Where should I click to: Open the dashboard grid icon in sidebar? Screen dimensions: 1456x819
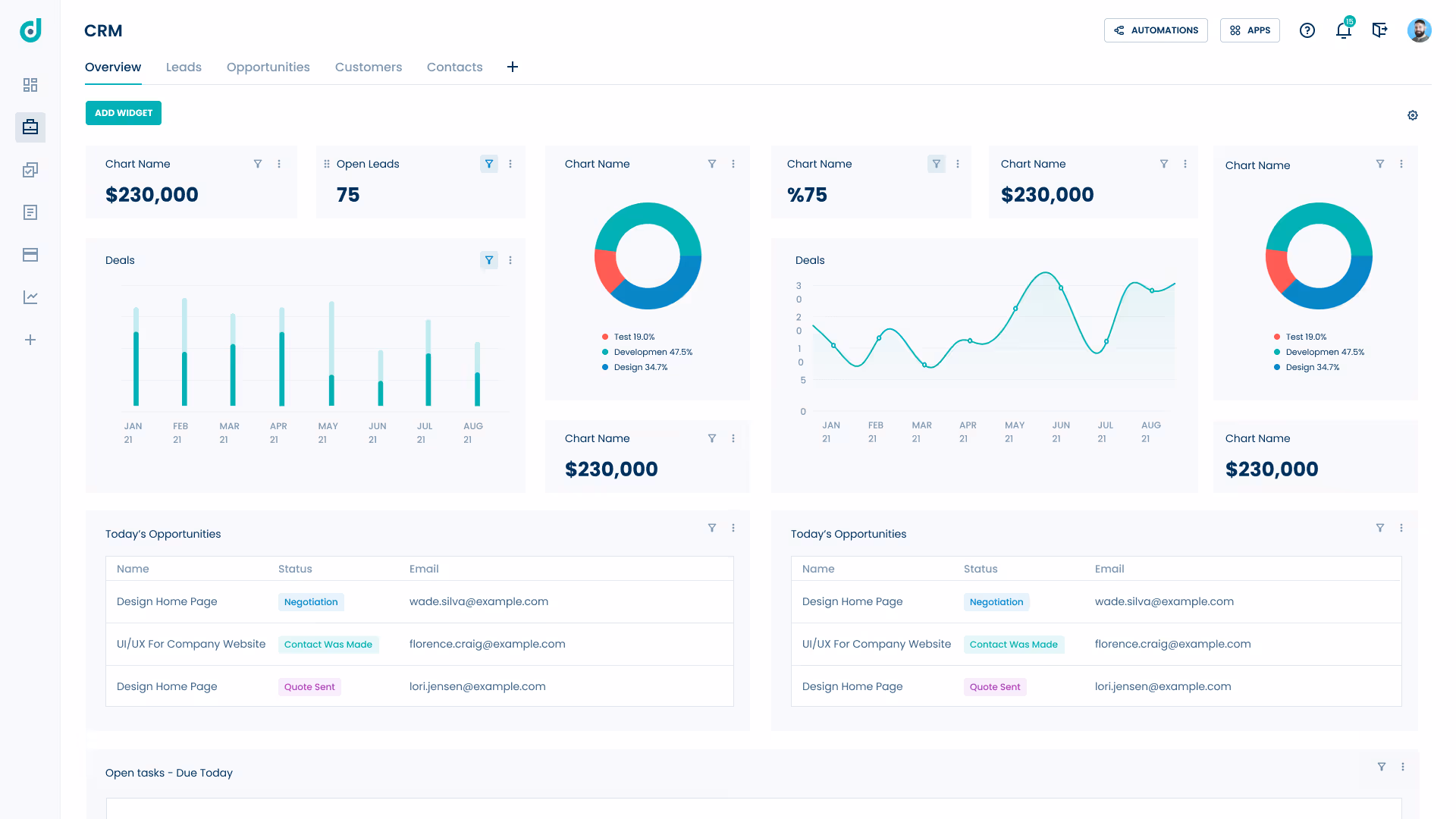pyautogui.click(x=30, y=85)
